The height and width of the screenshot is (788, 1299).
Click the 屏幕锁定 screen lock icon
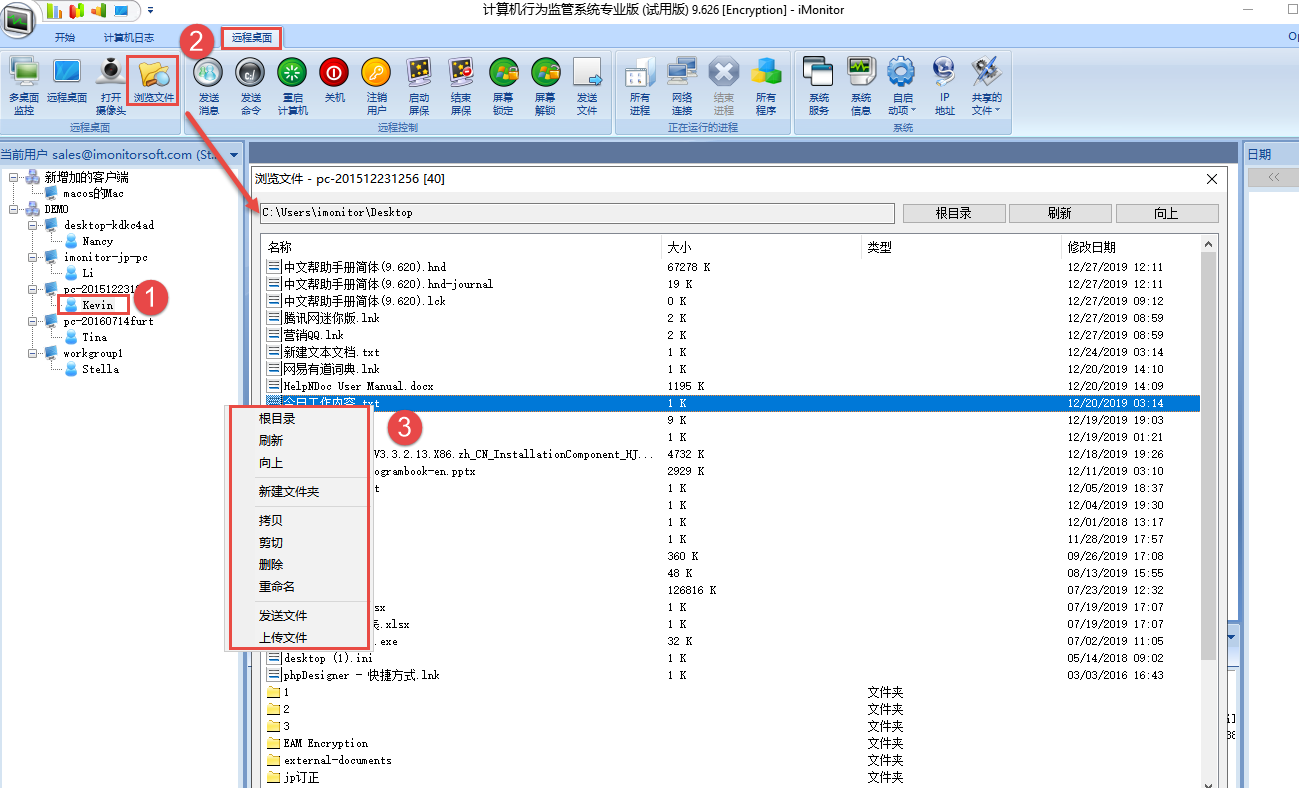point(503,84)
